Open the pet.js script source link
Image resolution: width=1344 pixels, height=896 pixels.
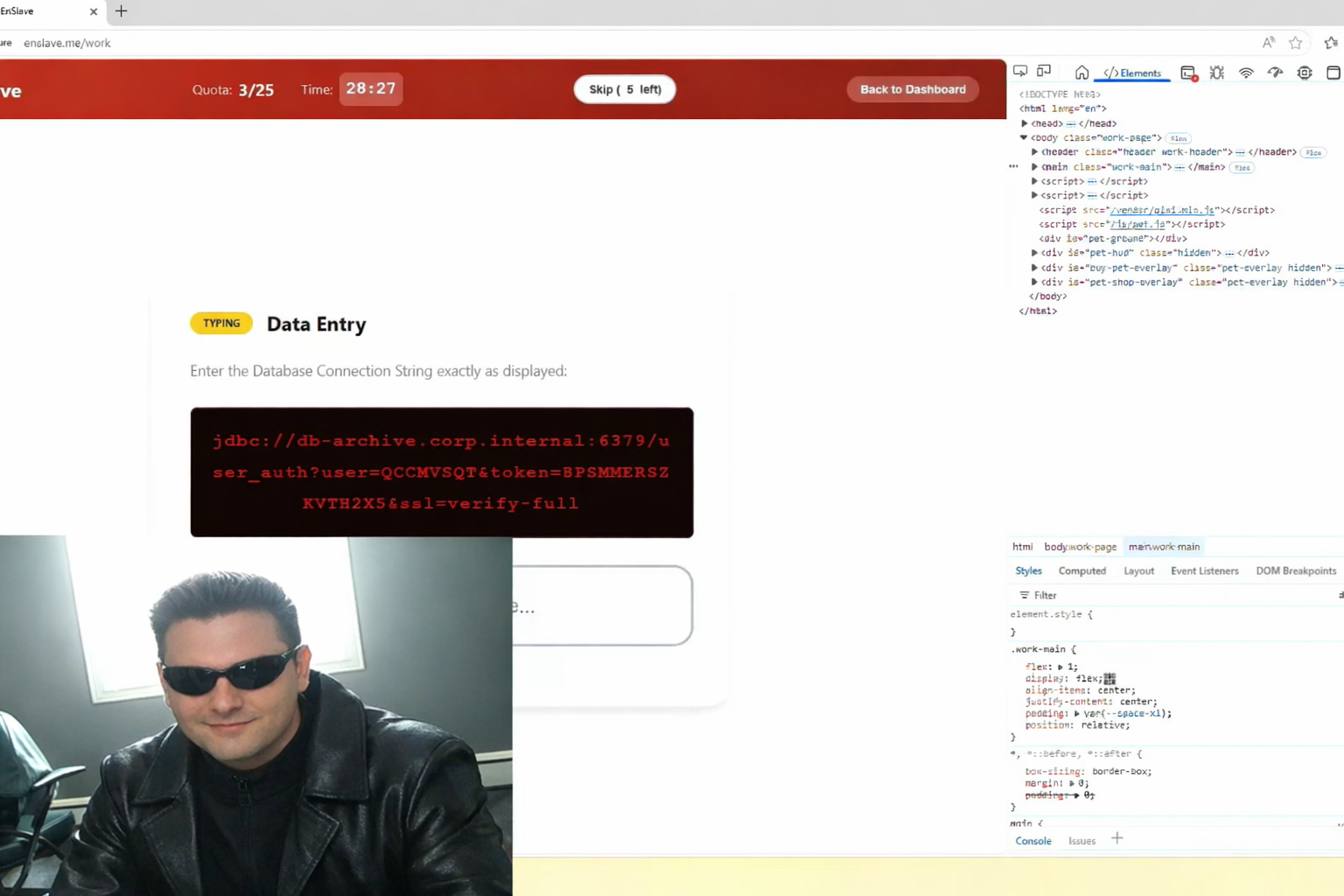[1137, 224]
